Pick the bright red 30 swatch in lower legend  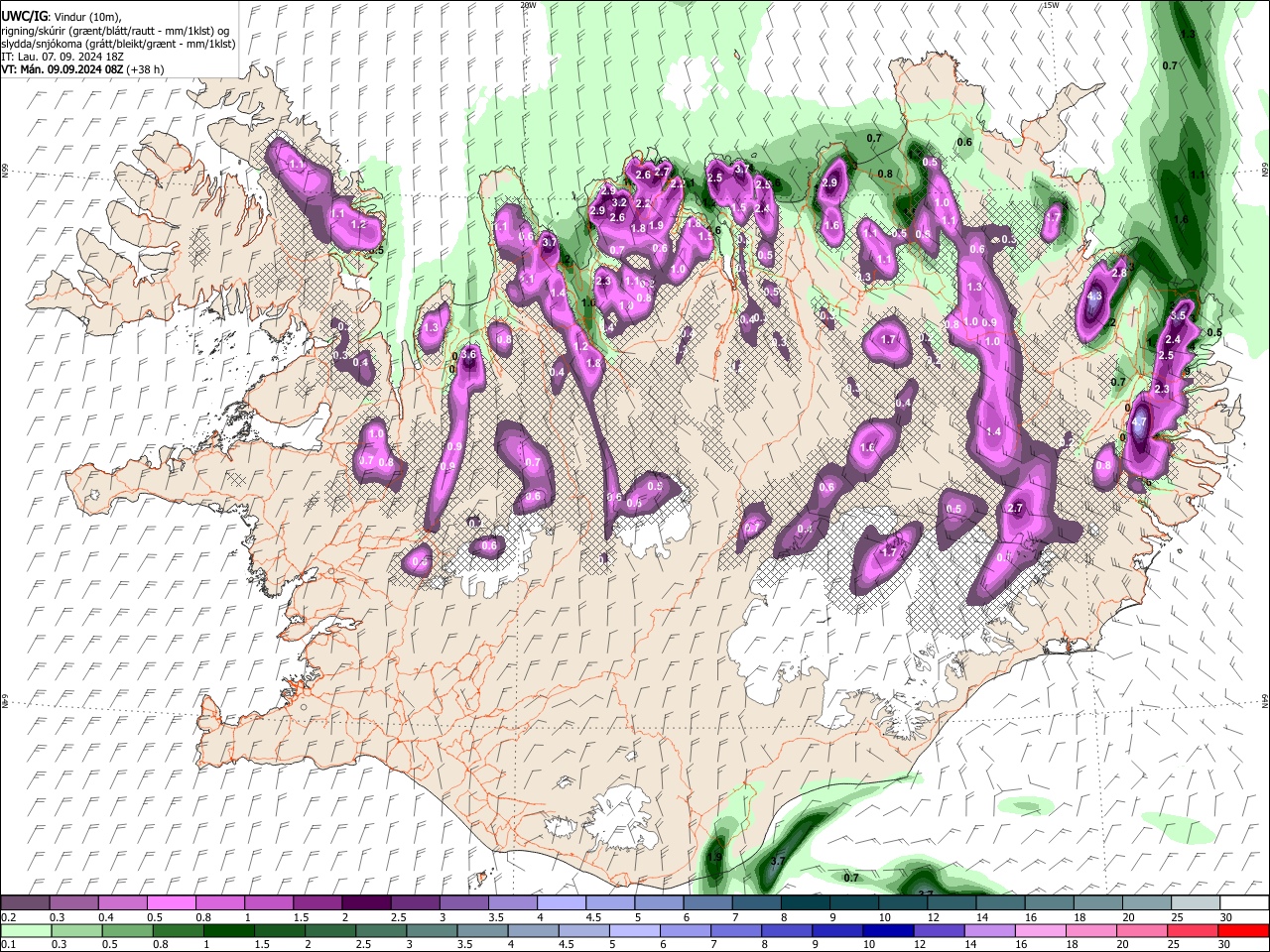click(x=1243, y=930)
